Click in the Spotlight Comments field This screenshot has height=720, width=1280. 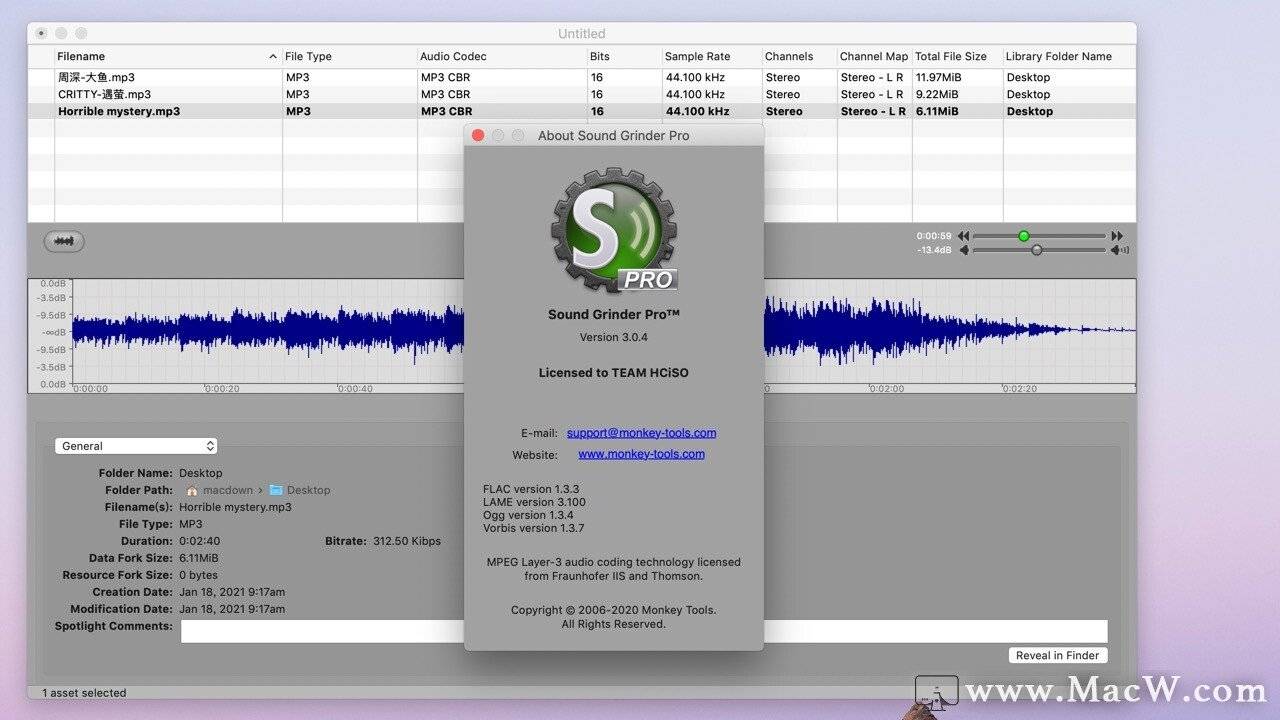pos(644,631)
